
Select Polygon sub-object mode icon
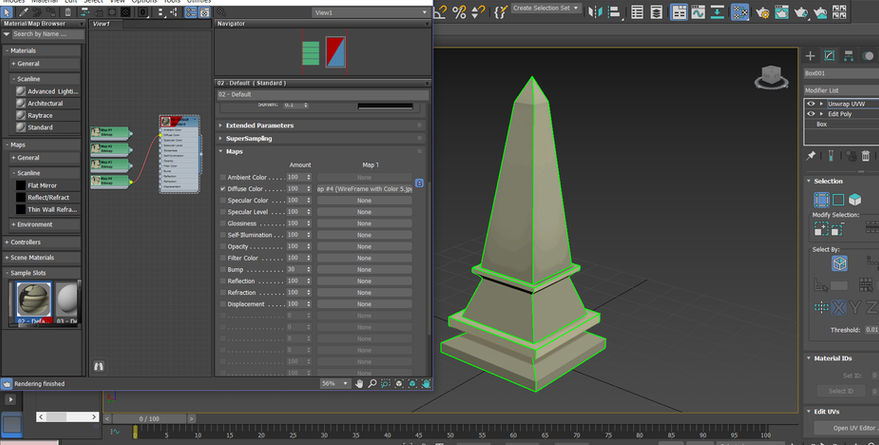[x=856, y=200]
